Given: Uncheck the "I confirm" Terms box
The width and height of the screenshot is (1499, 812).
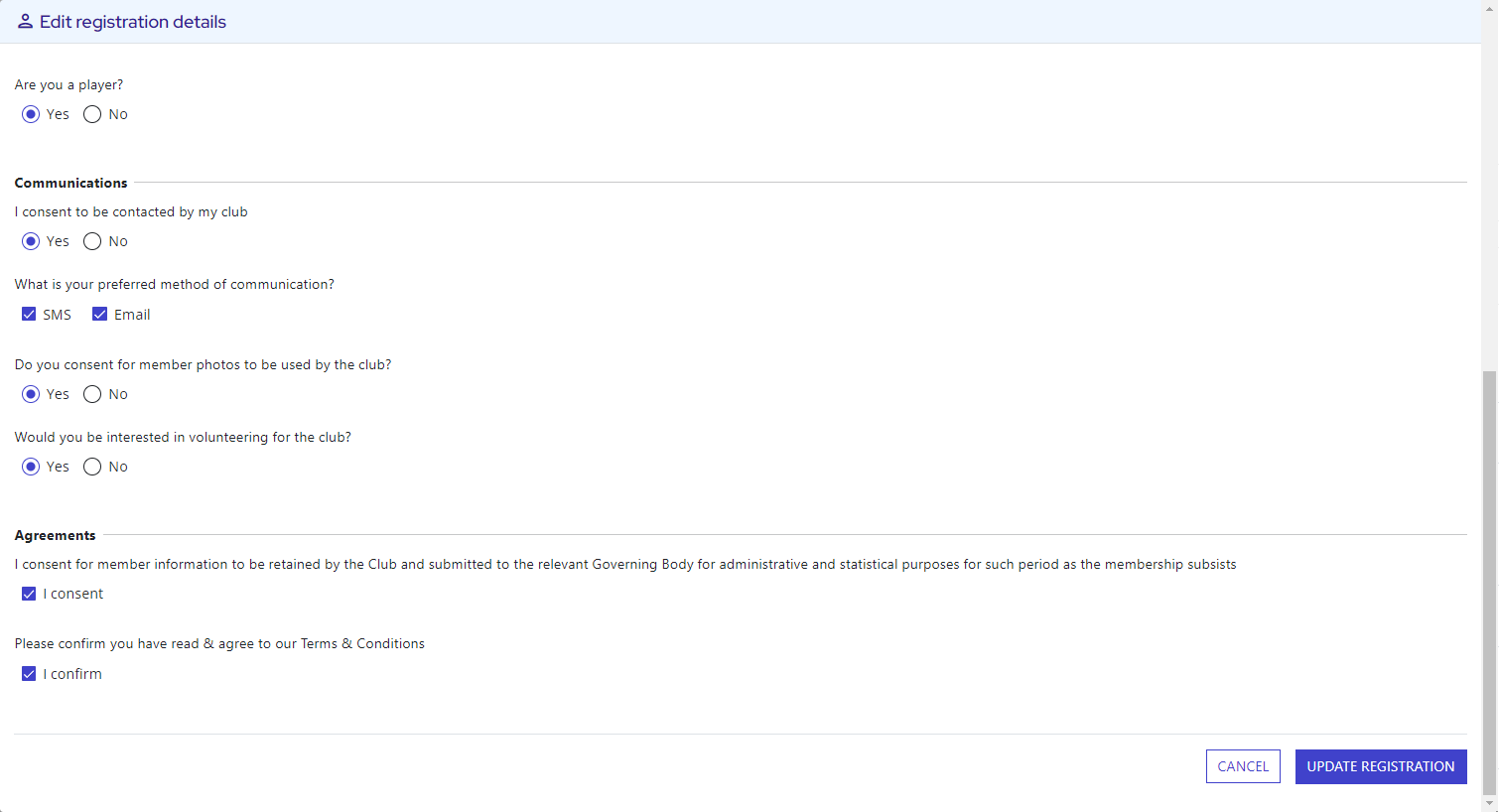Looking at the screenshot, I should point(29,673).
